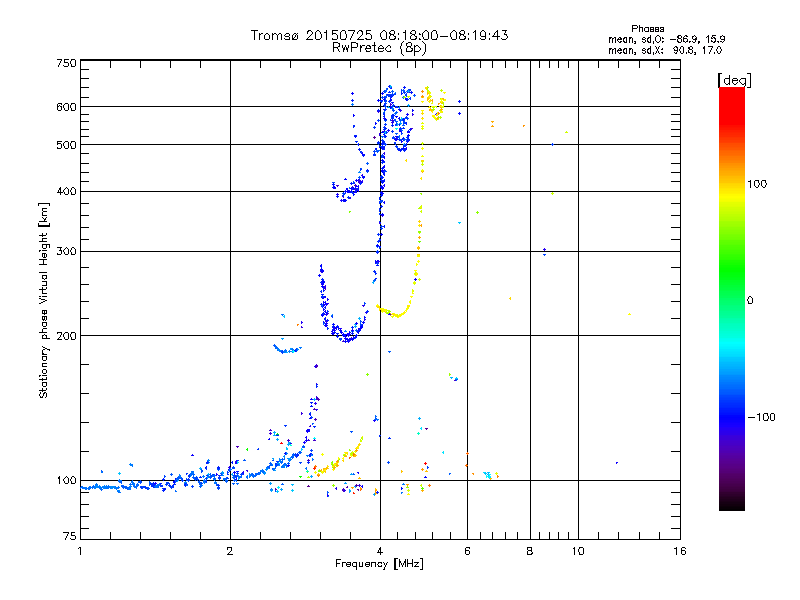Click the y-axis label '400'
800x600 pixels.
[x=66, y=191]
